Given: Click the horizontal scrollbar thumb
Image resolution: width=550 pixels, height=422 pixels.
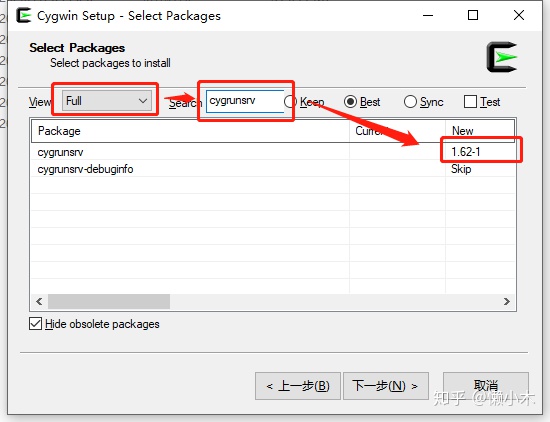Looking at the screenshot, I should [109, 301].
